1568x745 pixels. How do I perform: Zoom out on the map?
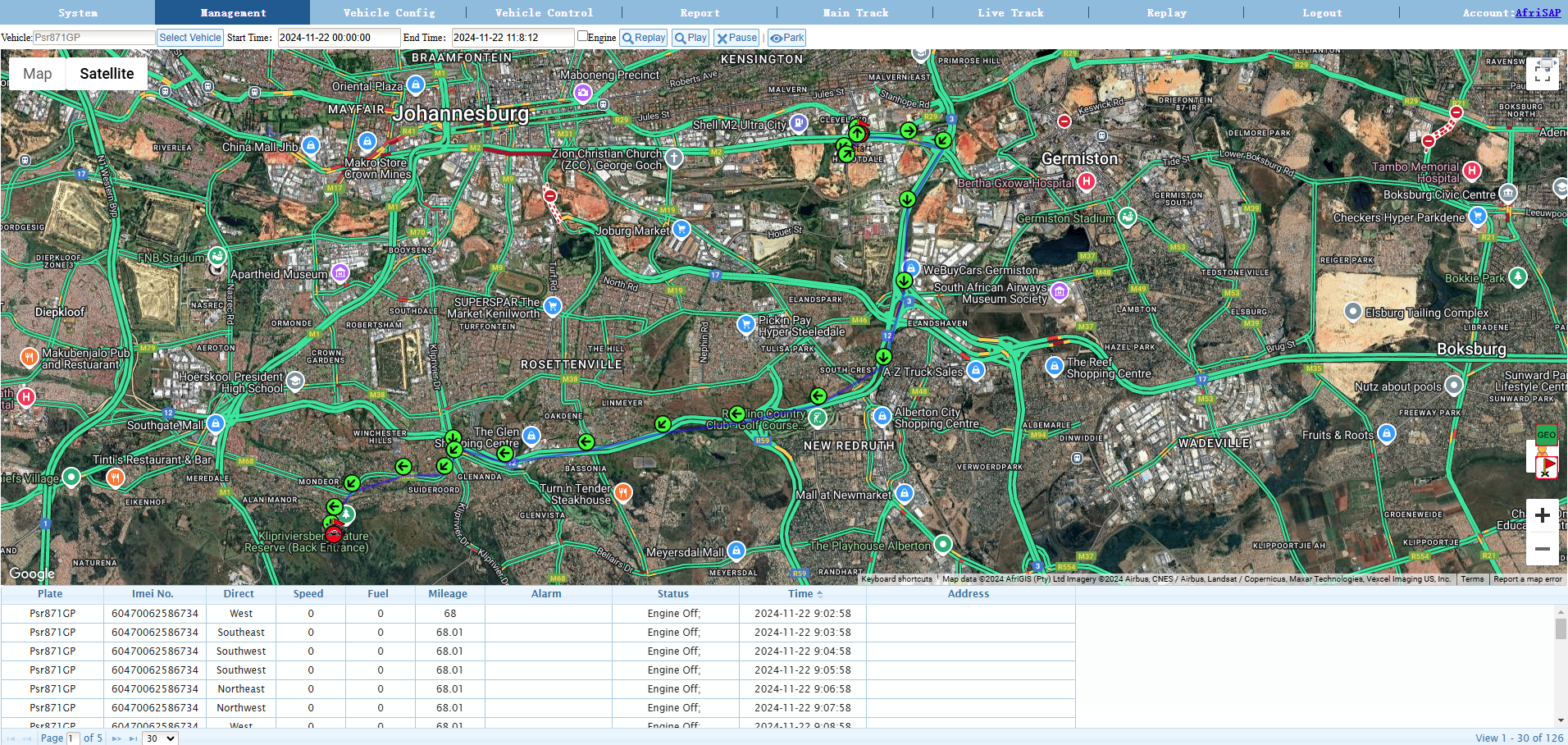(x=1542, y=549)
